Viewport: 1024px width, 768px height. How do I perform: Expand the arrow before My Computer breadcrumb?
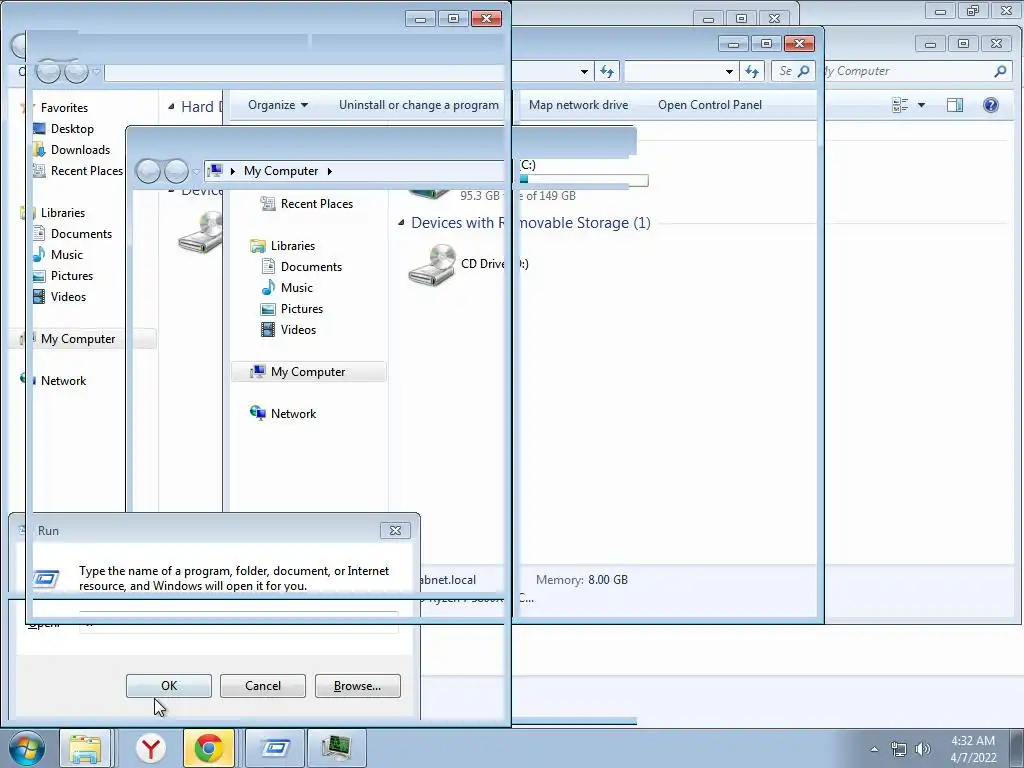[x=232, y=171]
